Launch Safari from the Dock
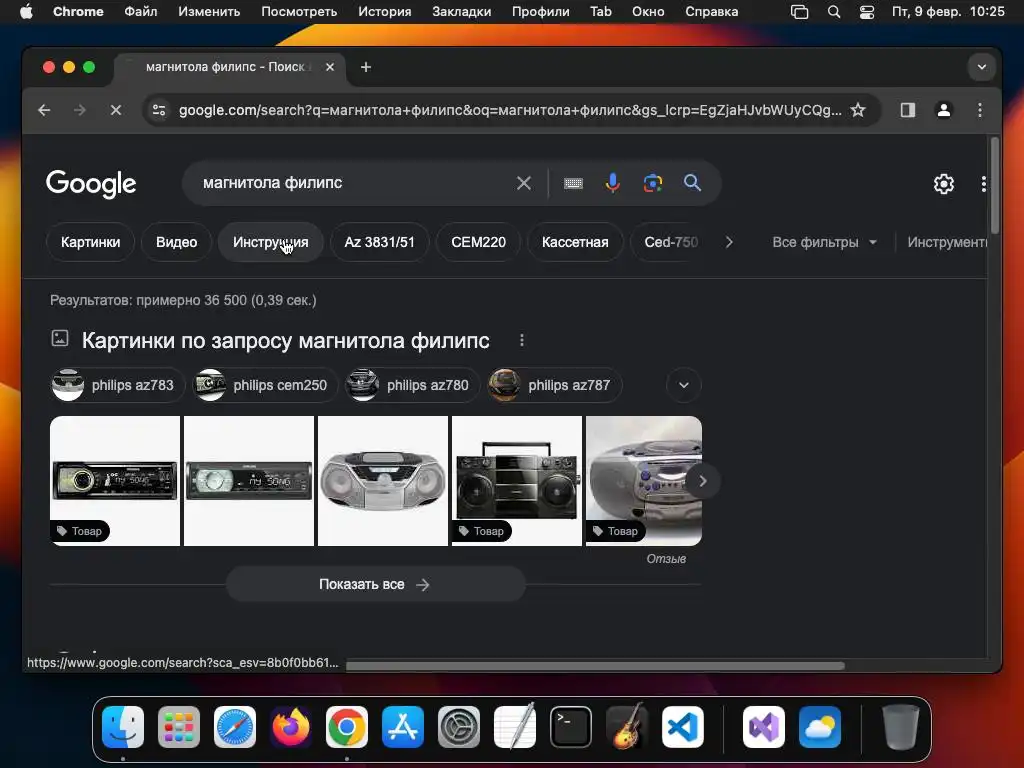 (x=234, y=727)
